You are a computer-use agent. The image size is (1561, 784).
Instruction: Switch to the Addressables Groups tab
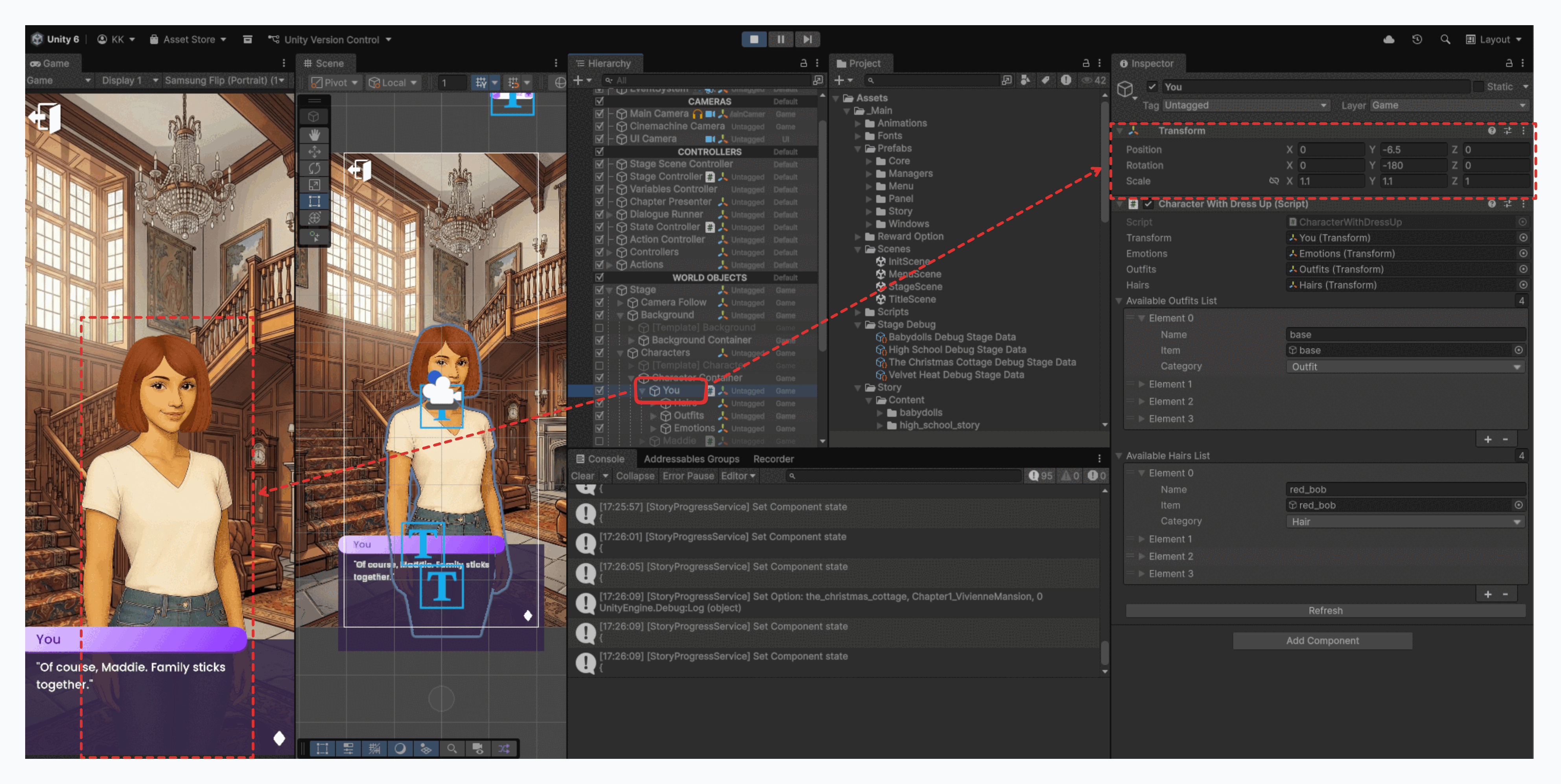[x=691, y=459]
